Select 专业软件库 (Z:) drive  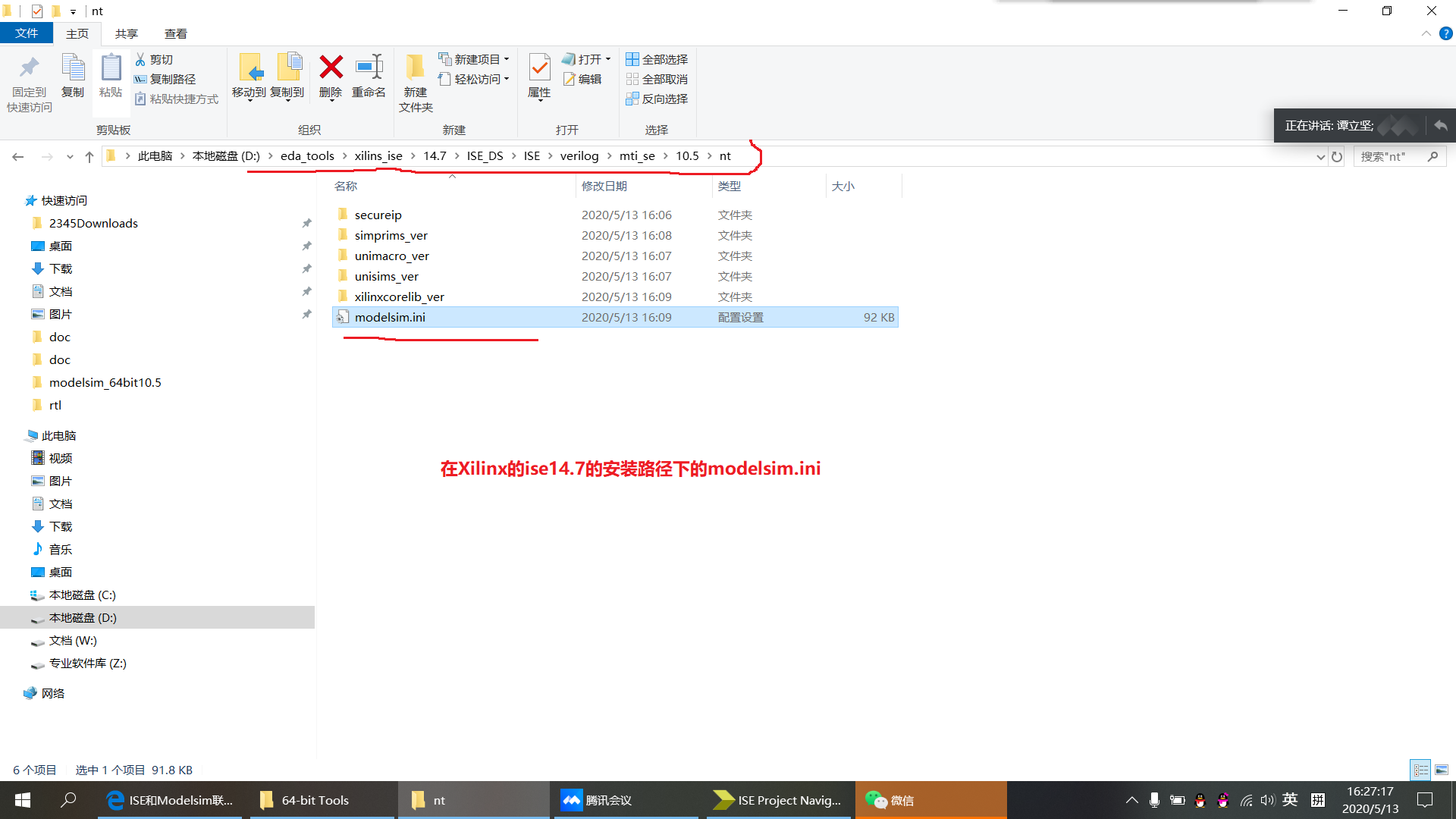(87, 663)
